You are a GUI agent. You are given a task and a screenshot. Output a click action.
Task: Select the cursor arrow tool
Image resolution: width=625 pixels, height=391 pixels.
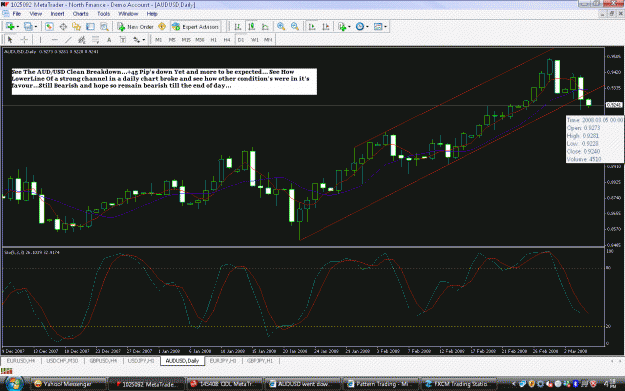click(10, 39)
